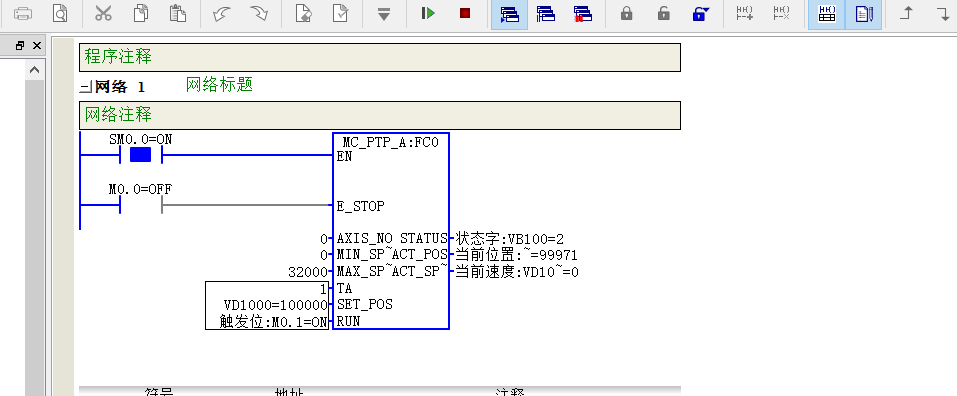
Task: Click the 当前速度 current speed output
Action: (517, 272)
